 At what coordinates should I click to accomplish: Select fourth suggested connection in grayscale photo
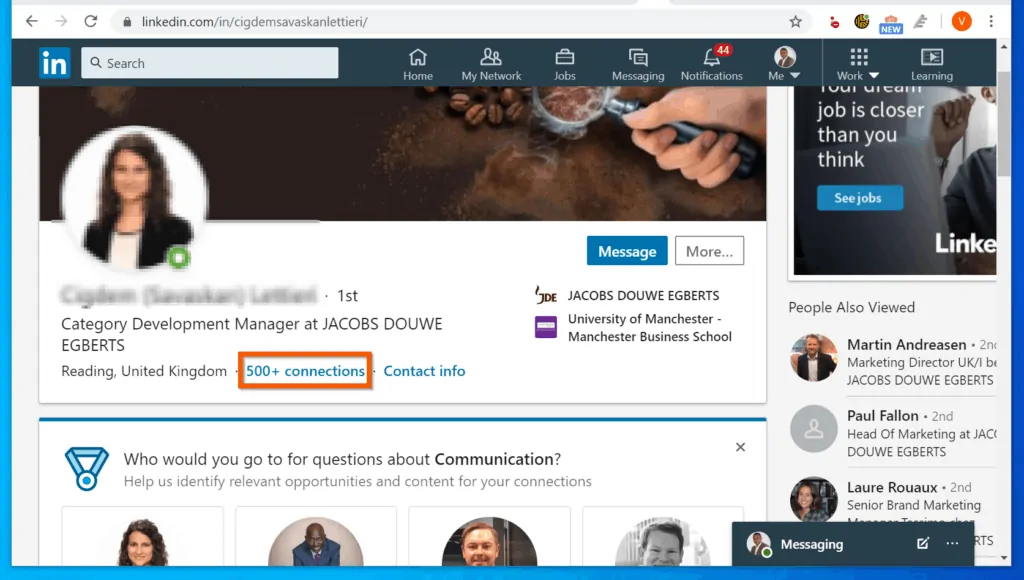pos(662,541)
